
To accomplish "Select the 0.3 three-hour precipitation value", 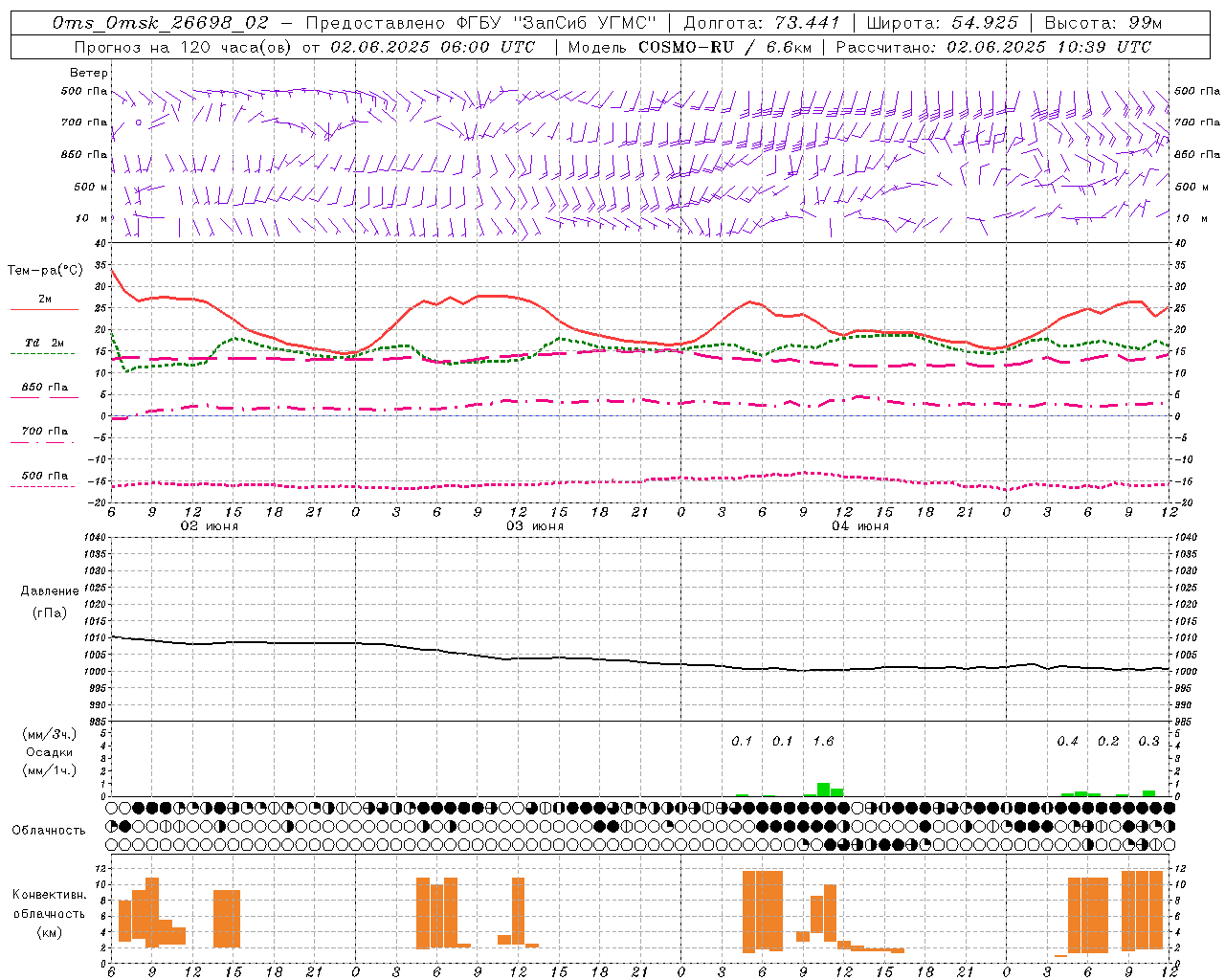I will (x=1148, y=742).
